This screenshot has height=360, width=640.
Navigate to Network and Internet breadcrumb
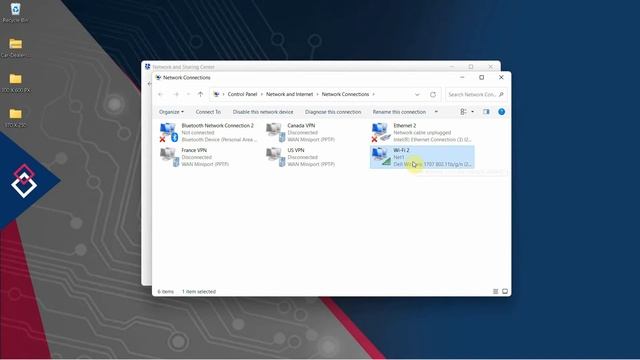[289, 94]
